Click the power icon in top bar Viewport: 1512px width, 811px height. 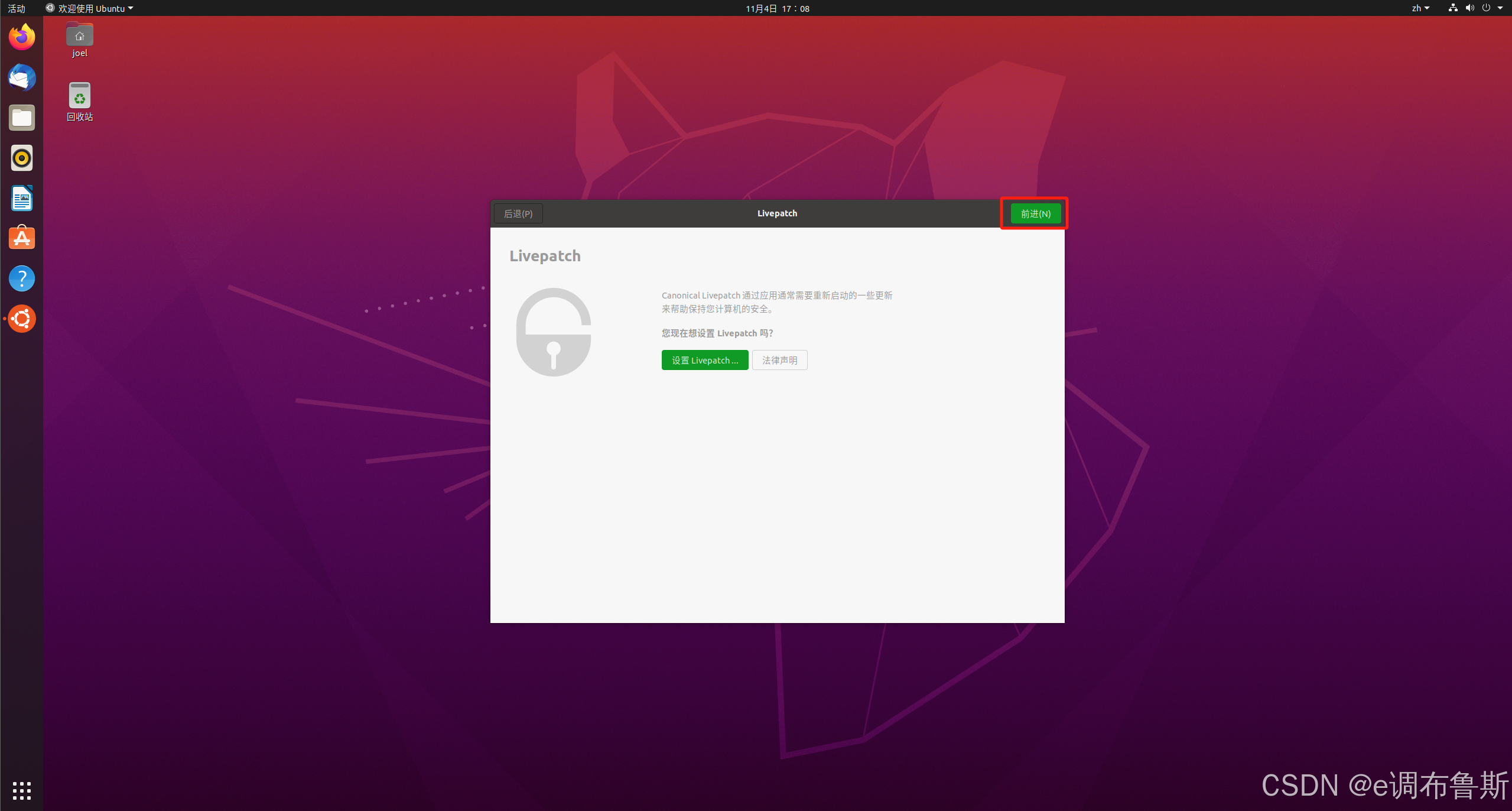pos(1486,8)
